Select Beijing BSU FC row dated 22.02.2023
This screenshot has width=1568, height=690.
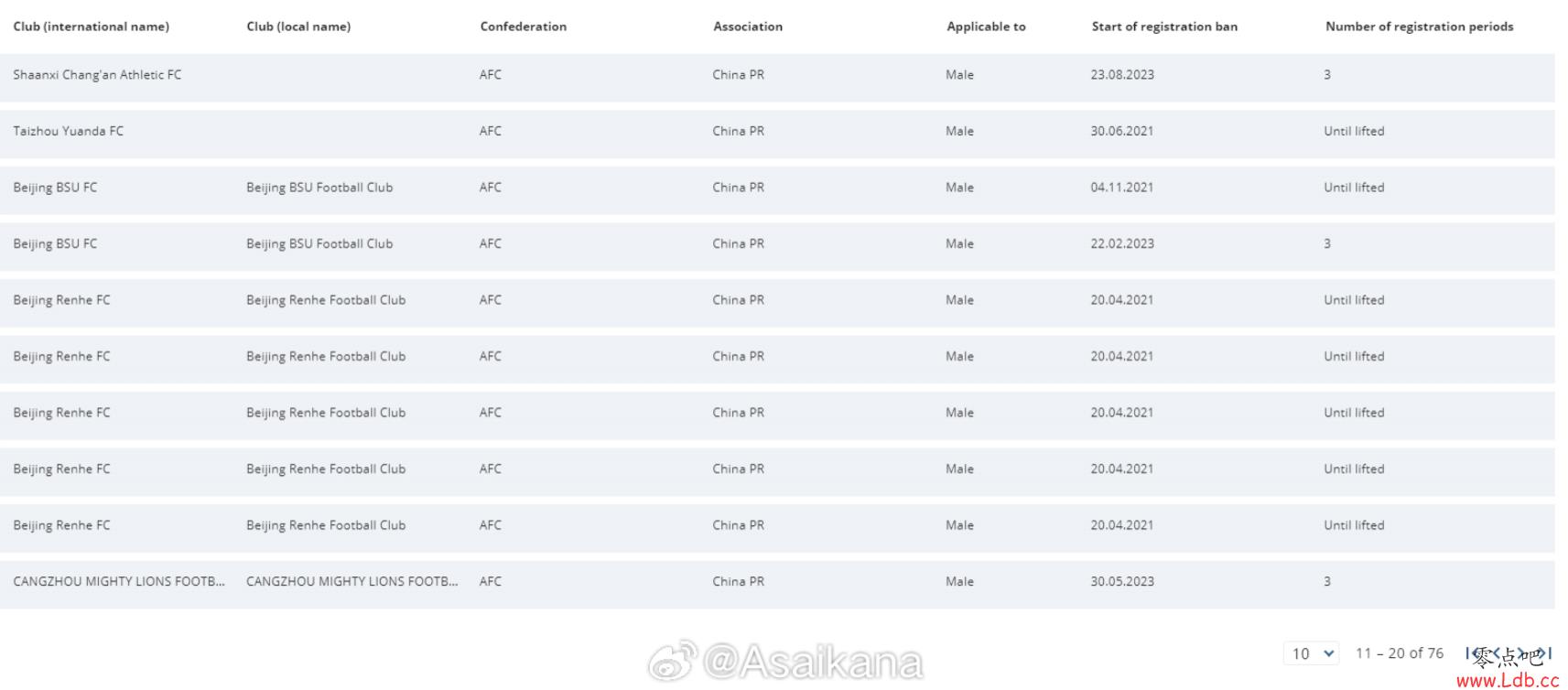point(55,243)
